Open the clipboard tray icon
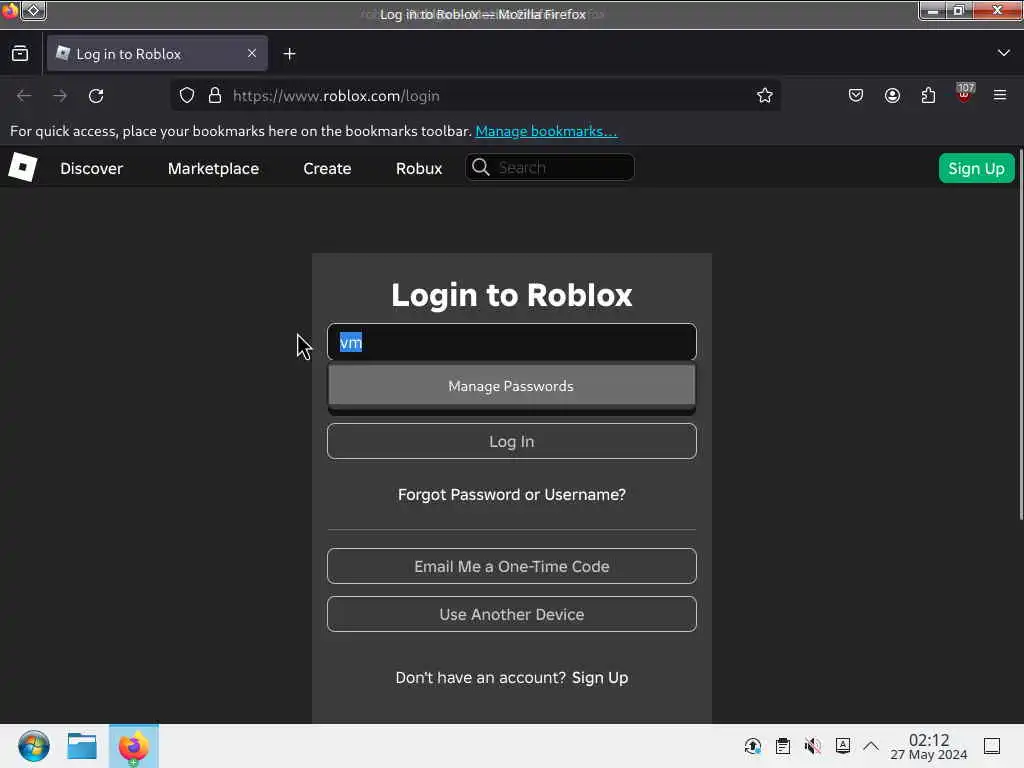The image size is (1024, 768). (x=782, y=746)
